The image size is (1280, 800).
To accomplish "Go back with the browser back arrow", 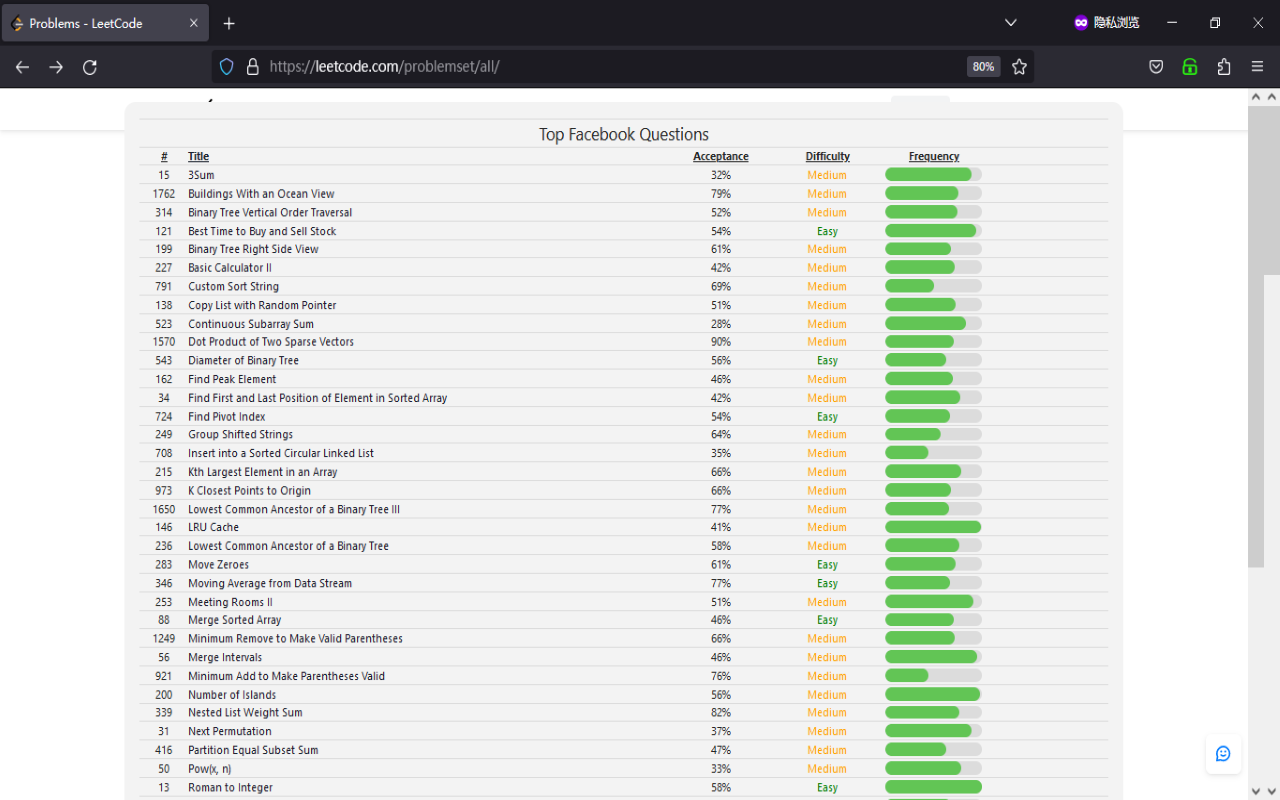I will (x=22, y=67).
